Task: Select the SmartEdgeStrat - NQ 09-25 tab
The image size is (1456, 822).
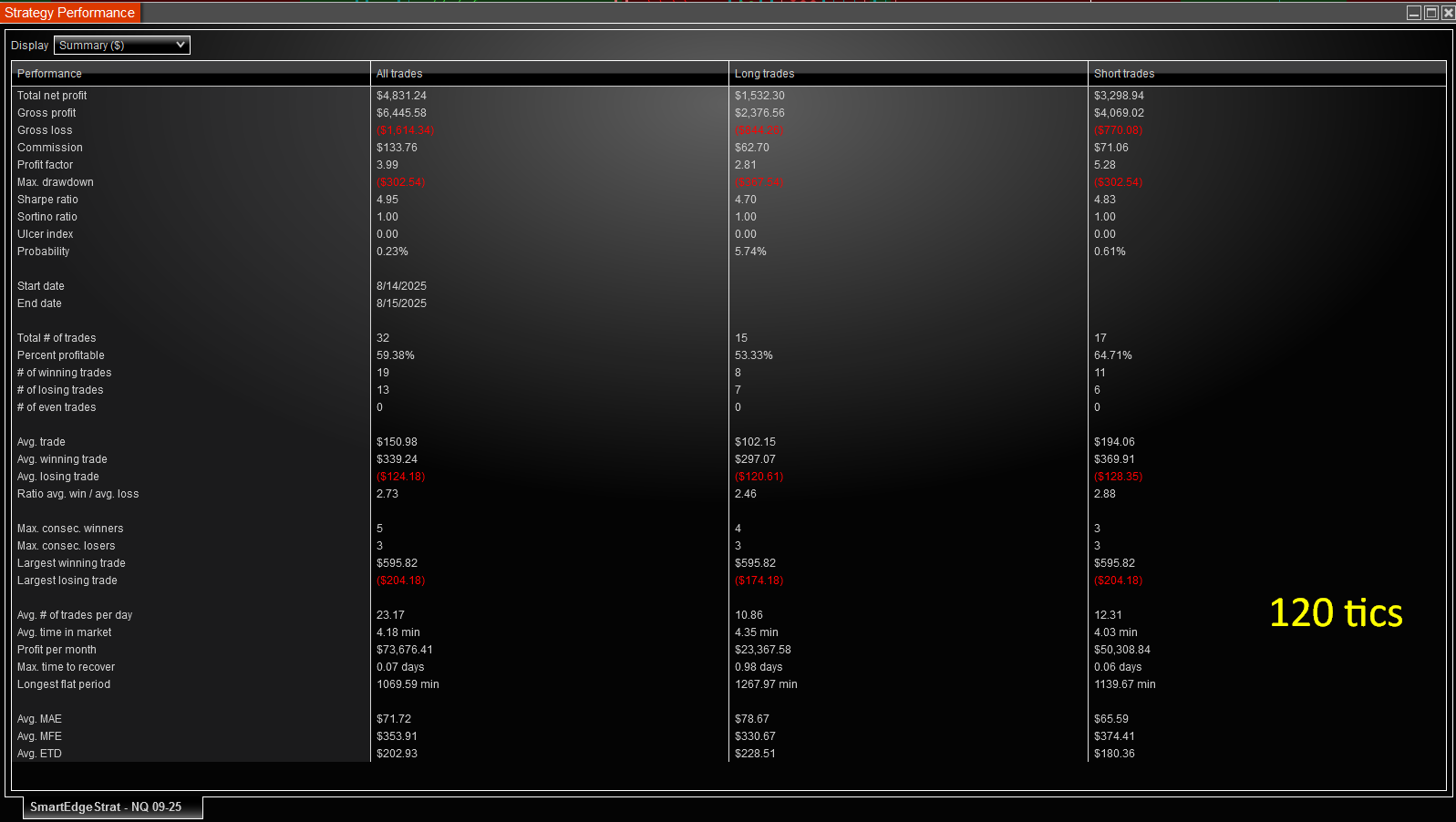Action: (106, 807)
